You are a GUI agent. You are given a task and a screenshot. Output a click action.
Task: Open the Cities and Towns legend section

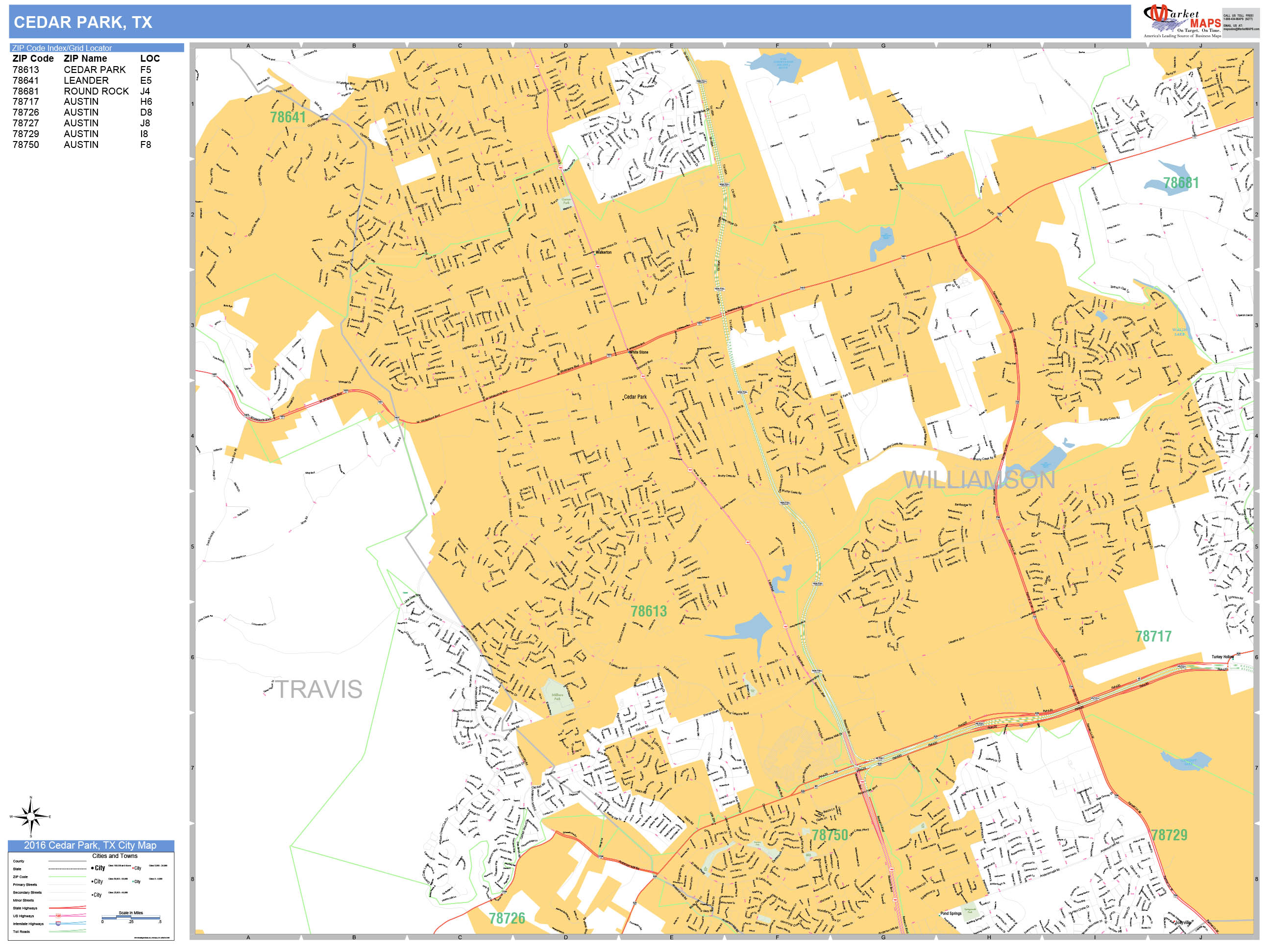tap(116, 856)
